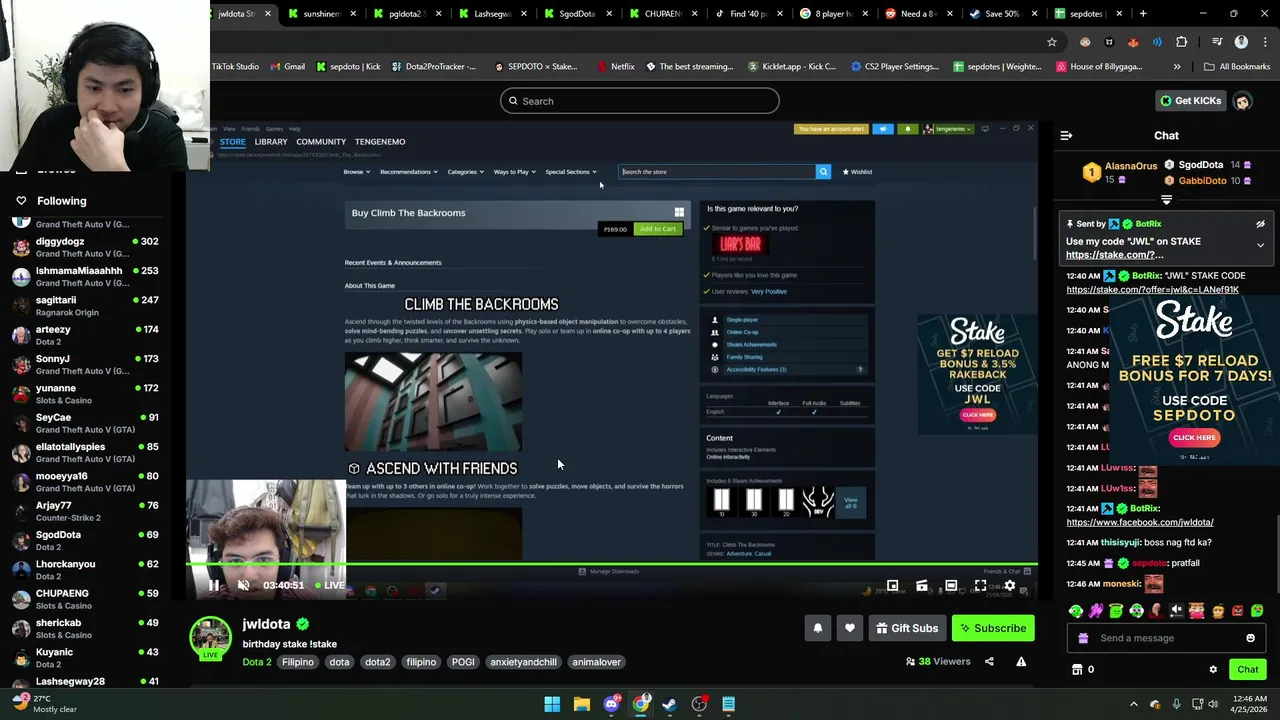Screen dimensions: 1280x720
Task: Open the stake.com link in pinned message
Action: tap(1114, 255)
